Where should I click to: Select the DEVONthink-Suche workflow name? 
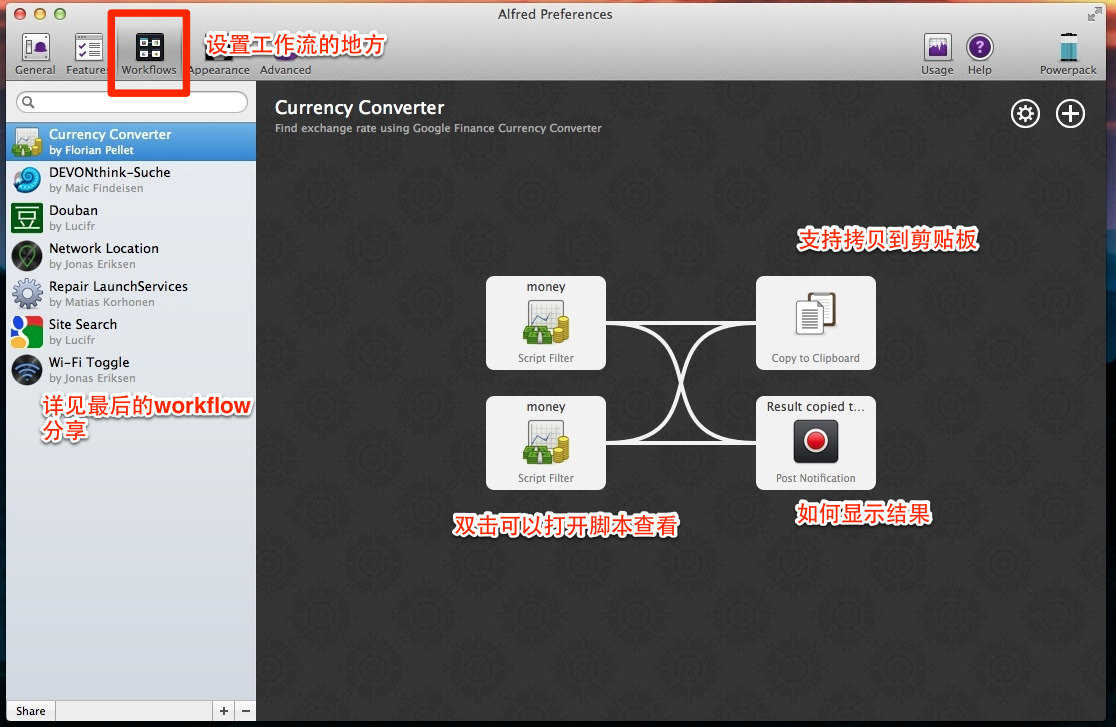tap(110, 172)
